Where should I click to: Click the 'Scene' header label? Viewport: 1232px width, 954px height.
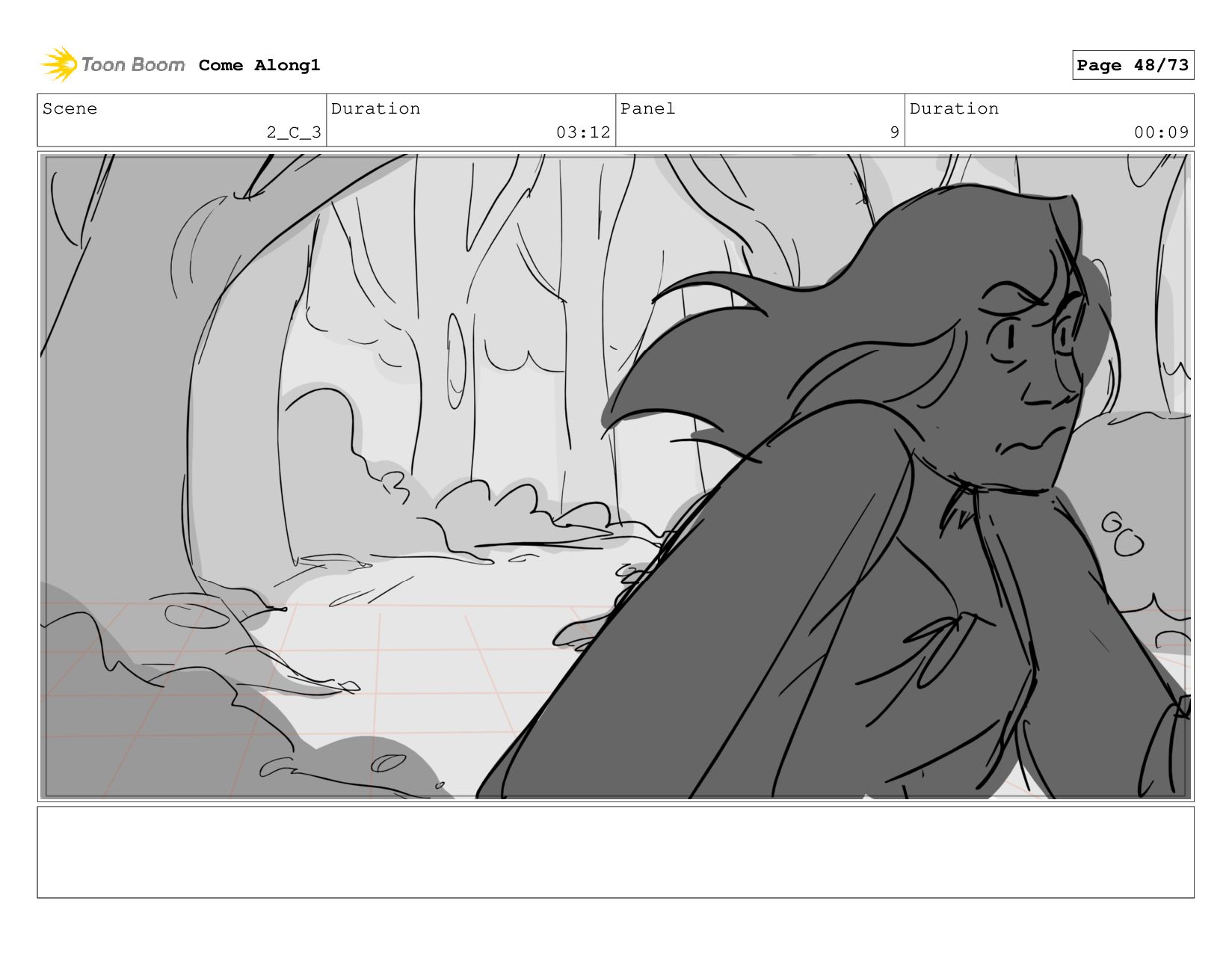(70, 108)
